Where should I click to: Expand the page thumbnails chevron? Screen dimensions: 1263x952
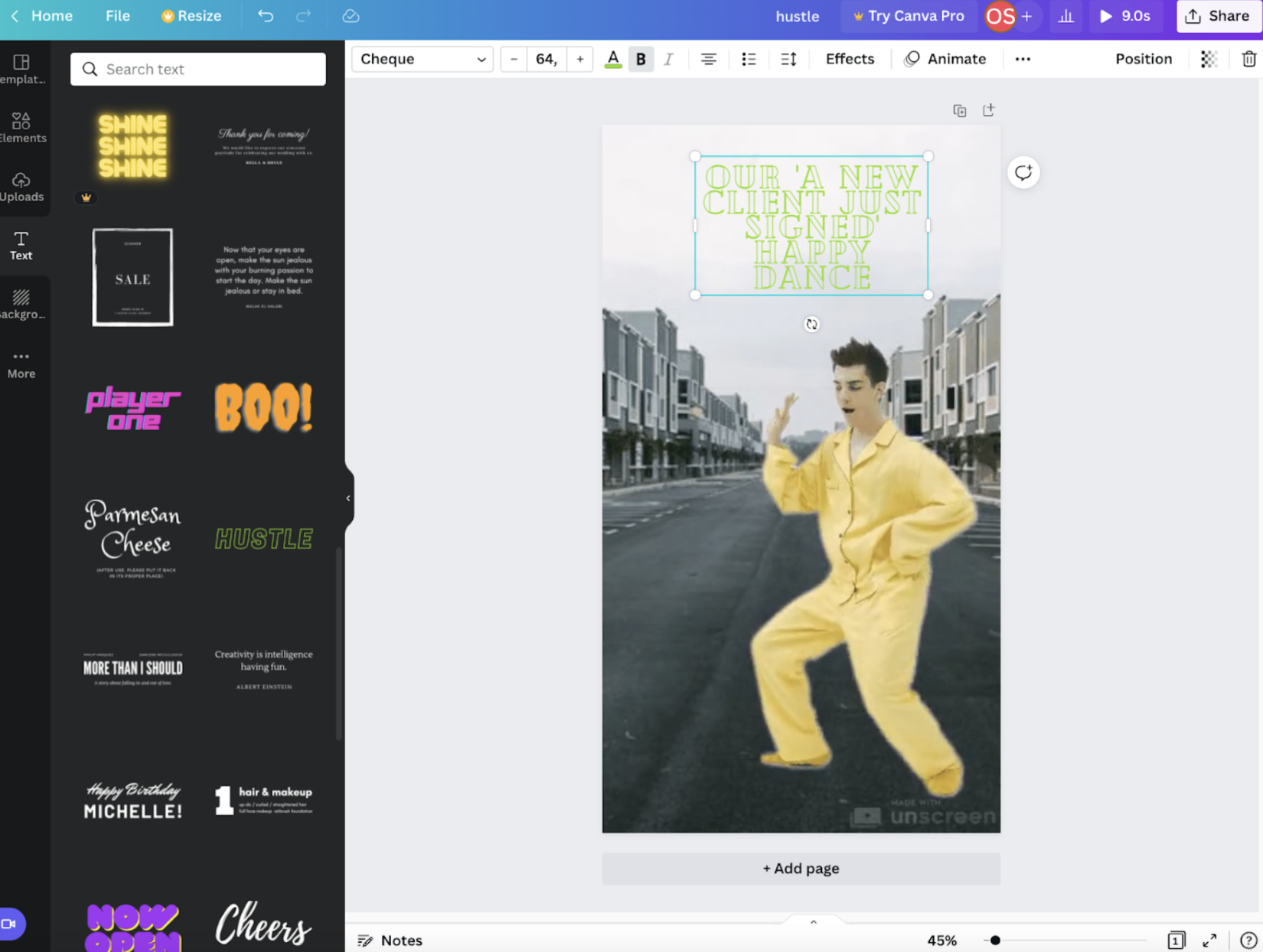pyautogui.click(x=813, y=922)
